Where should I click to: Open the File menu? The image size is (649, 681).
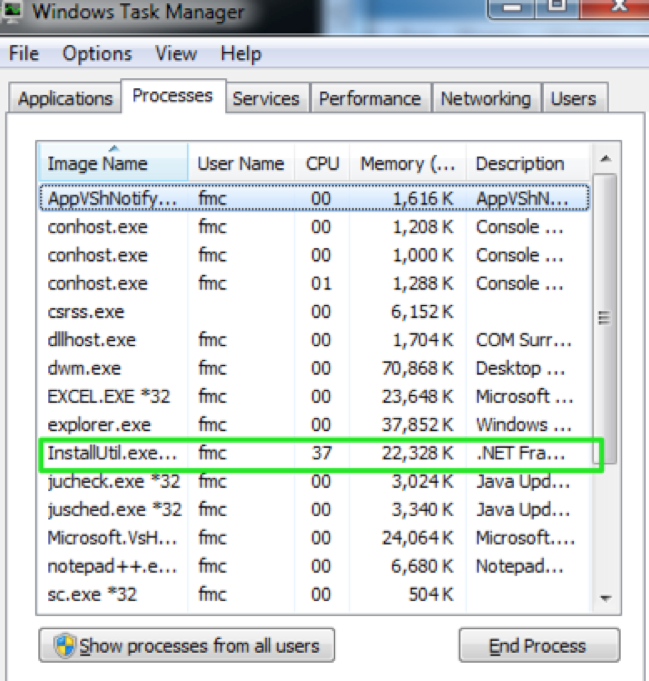(24, 54)
